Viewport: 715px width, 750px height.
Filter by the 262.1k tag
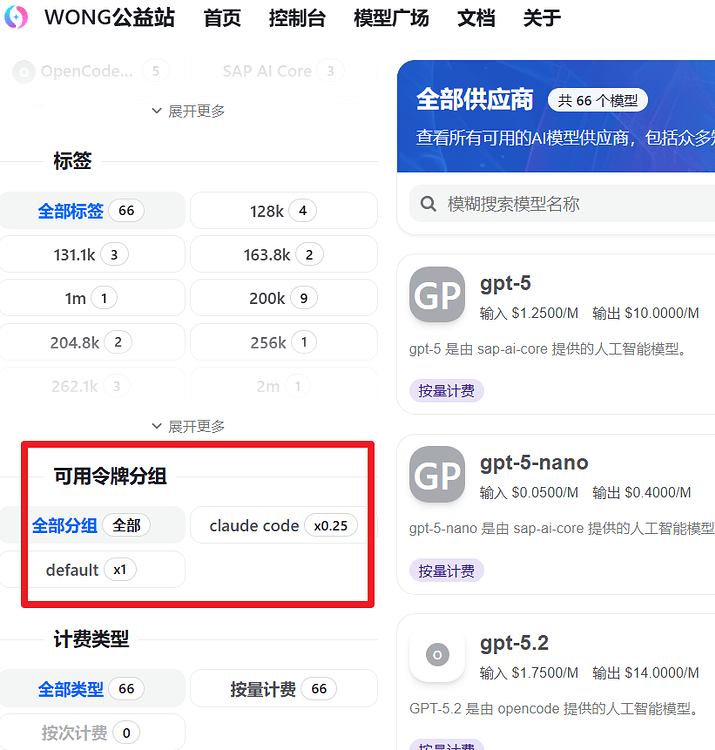click(x=92, y=386)
